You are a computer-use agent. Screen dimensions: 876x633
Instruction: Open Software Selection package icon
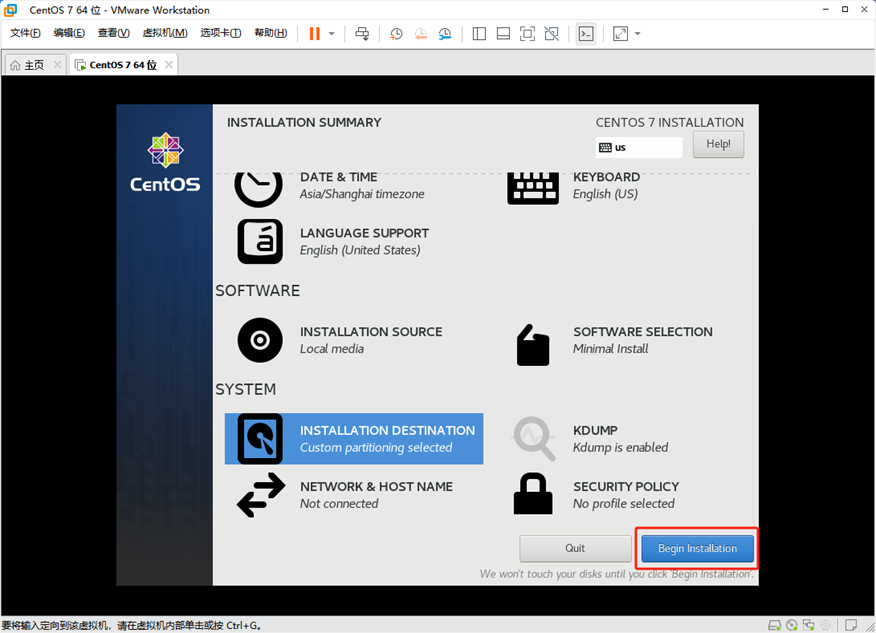tap(532, 345)
